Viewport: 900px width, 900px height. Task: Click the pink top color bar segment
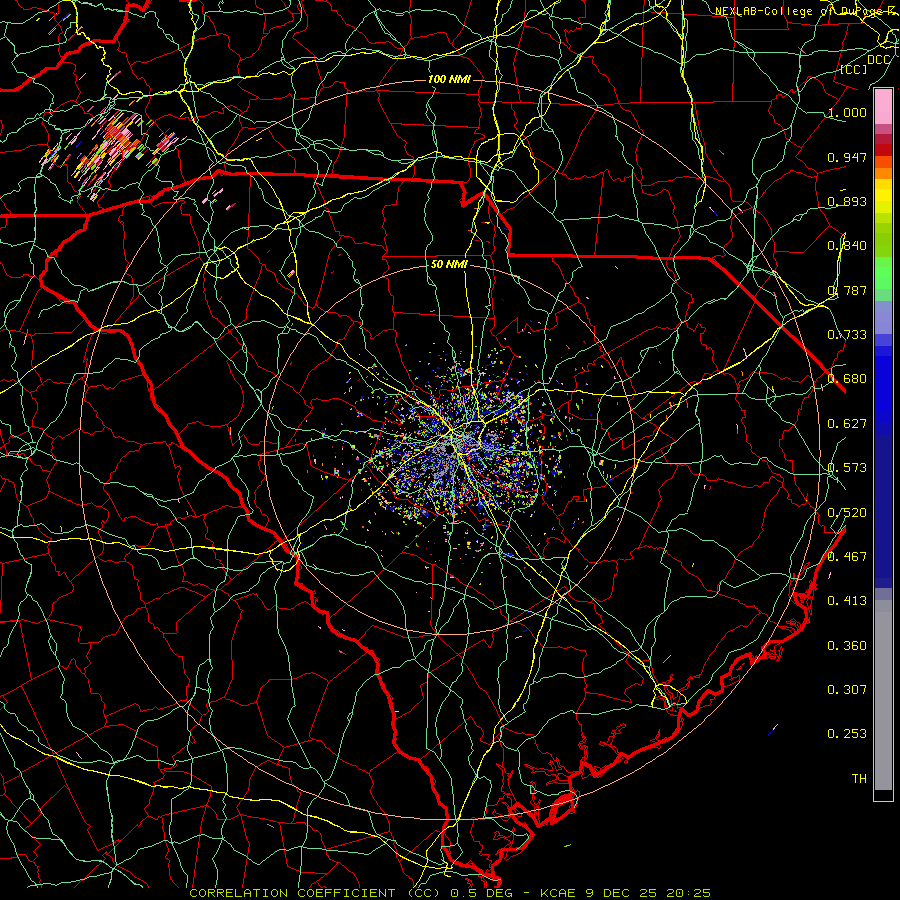883,107
